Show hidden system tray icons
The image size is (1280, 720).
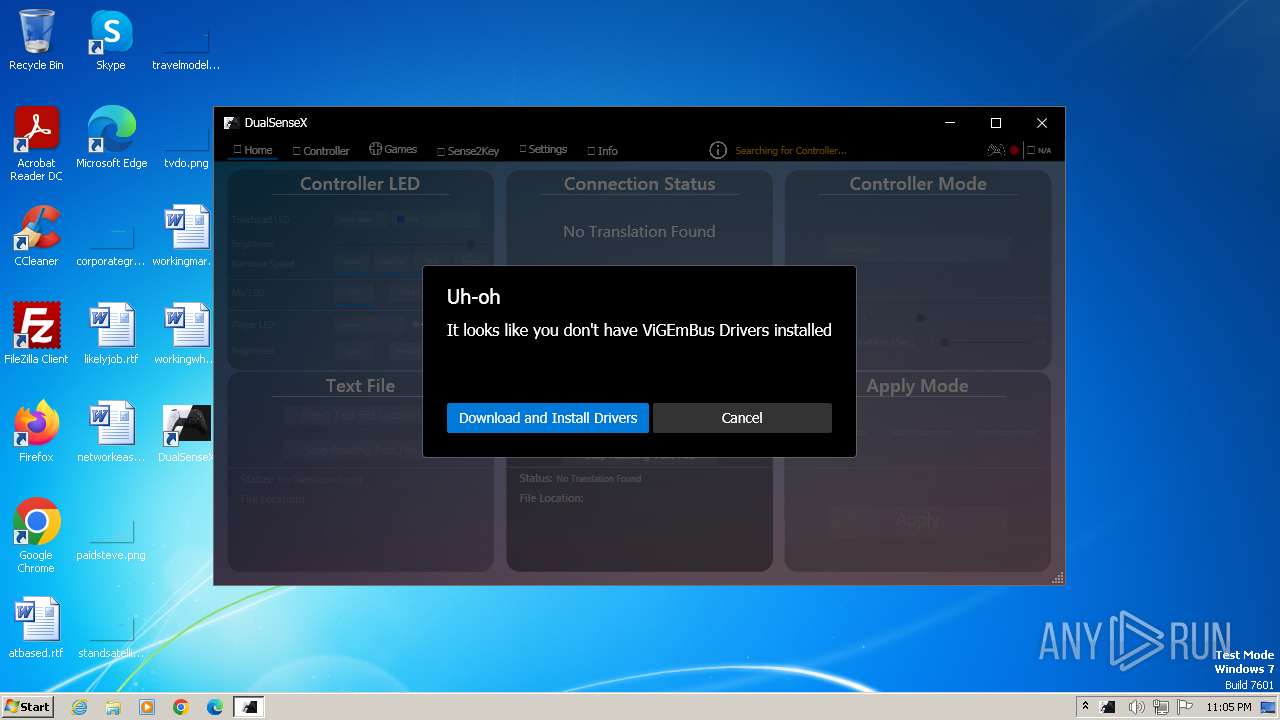click(1085, 706)
